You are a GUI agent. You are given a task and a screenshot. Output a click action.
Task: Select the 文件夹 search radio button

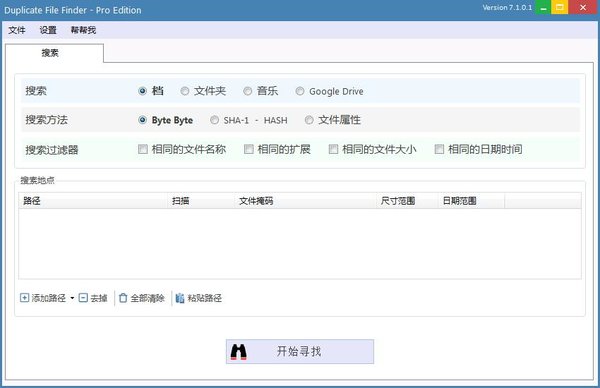point(185,91)
